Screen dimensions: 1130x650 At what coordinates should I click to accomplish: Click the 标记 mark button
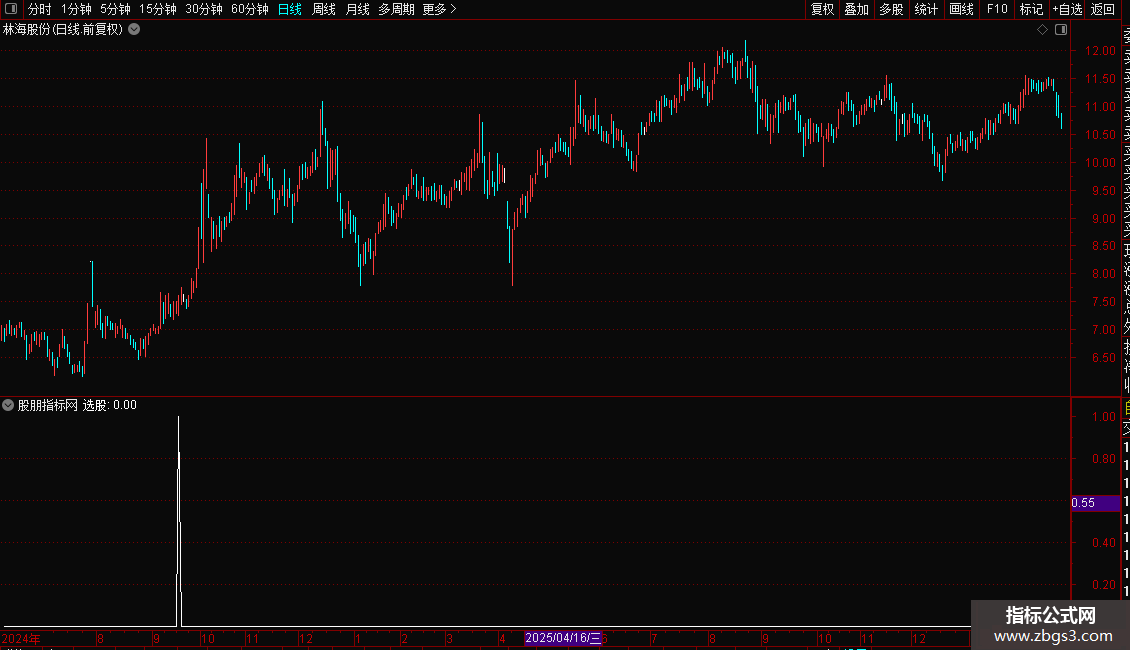coord(1031,9)
